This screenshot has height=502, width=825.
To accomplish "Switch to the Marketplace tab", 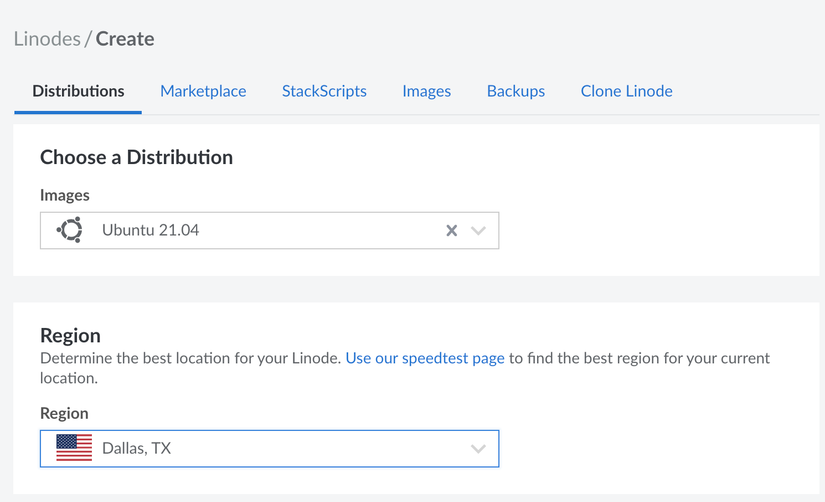I will point(203,91).
